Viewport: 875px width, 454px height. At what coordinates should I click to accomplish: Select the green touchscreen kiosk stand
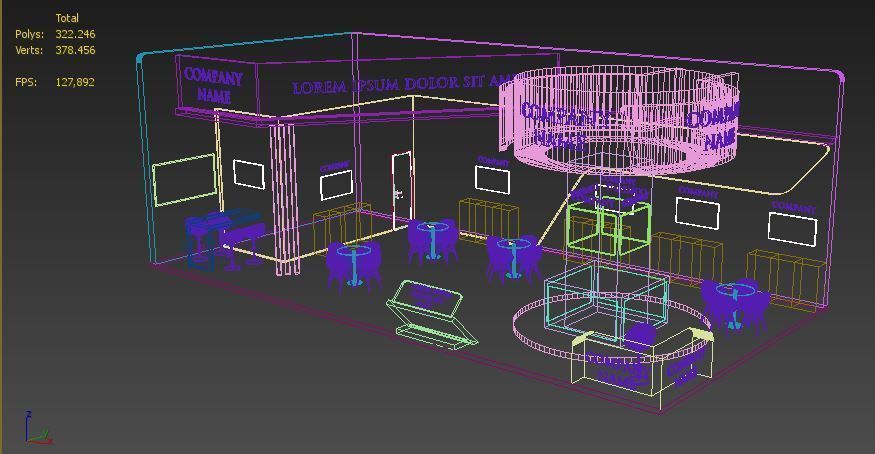(431, 314)
